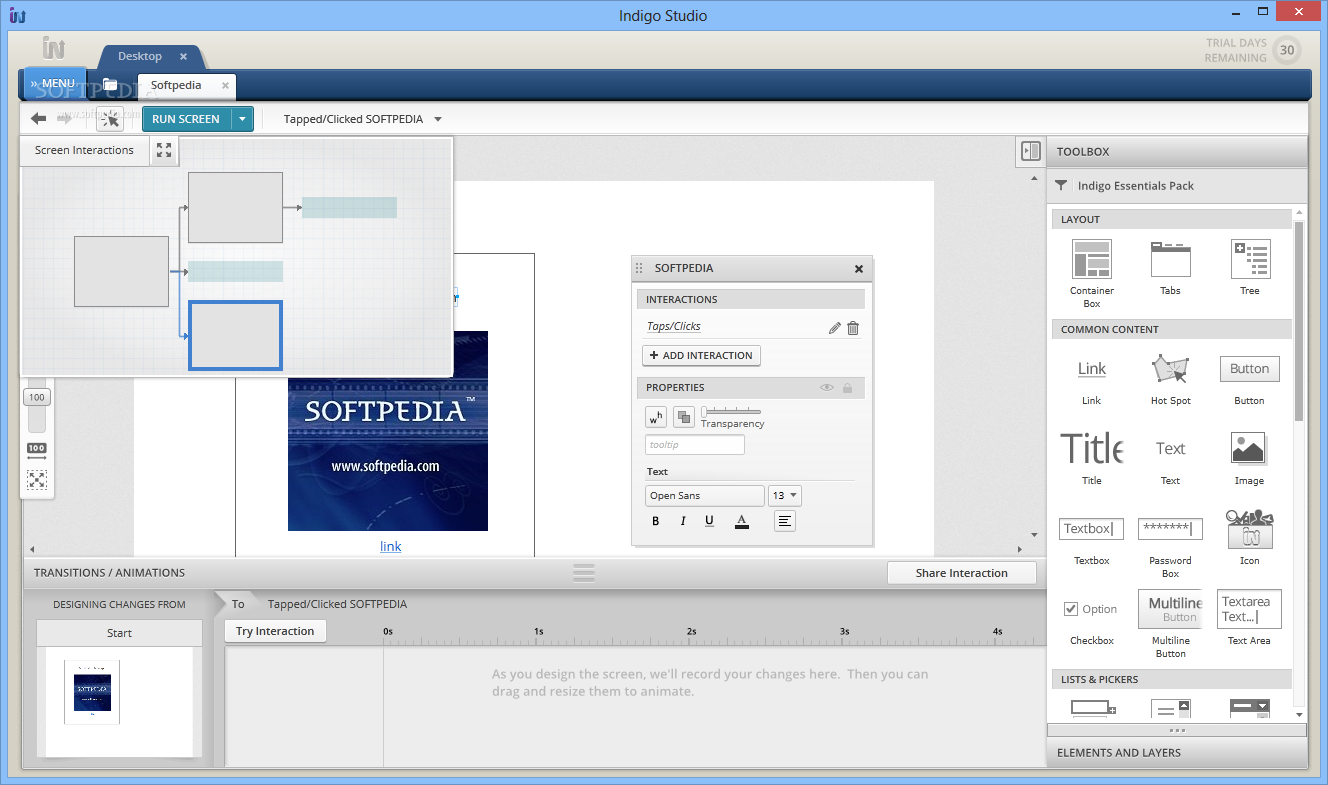This screenshot has width=1328, height=785.
Task: Delete the Taps/Clicks interaction with the trash
Action: coord(853,328)
